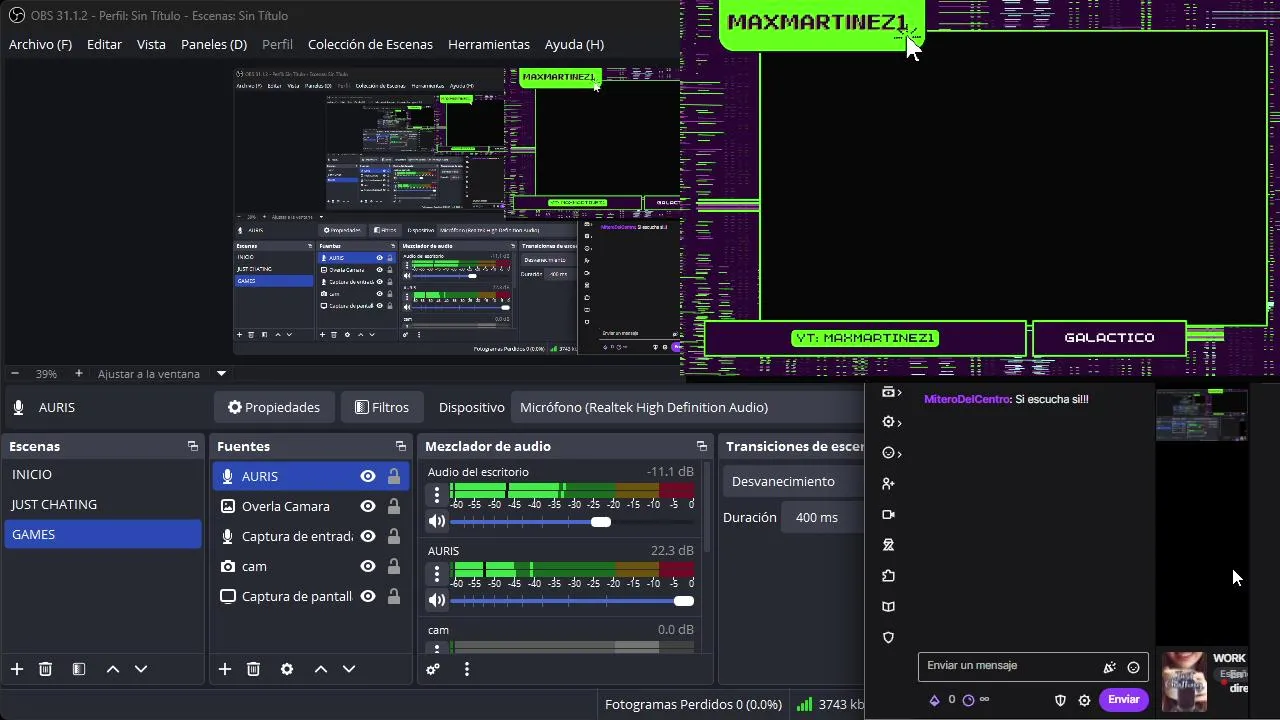Open the Dispositivo microphone device dropdown
This screenshot has width=1280, height=720.
tap(688, 407)
